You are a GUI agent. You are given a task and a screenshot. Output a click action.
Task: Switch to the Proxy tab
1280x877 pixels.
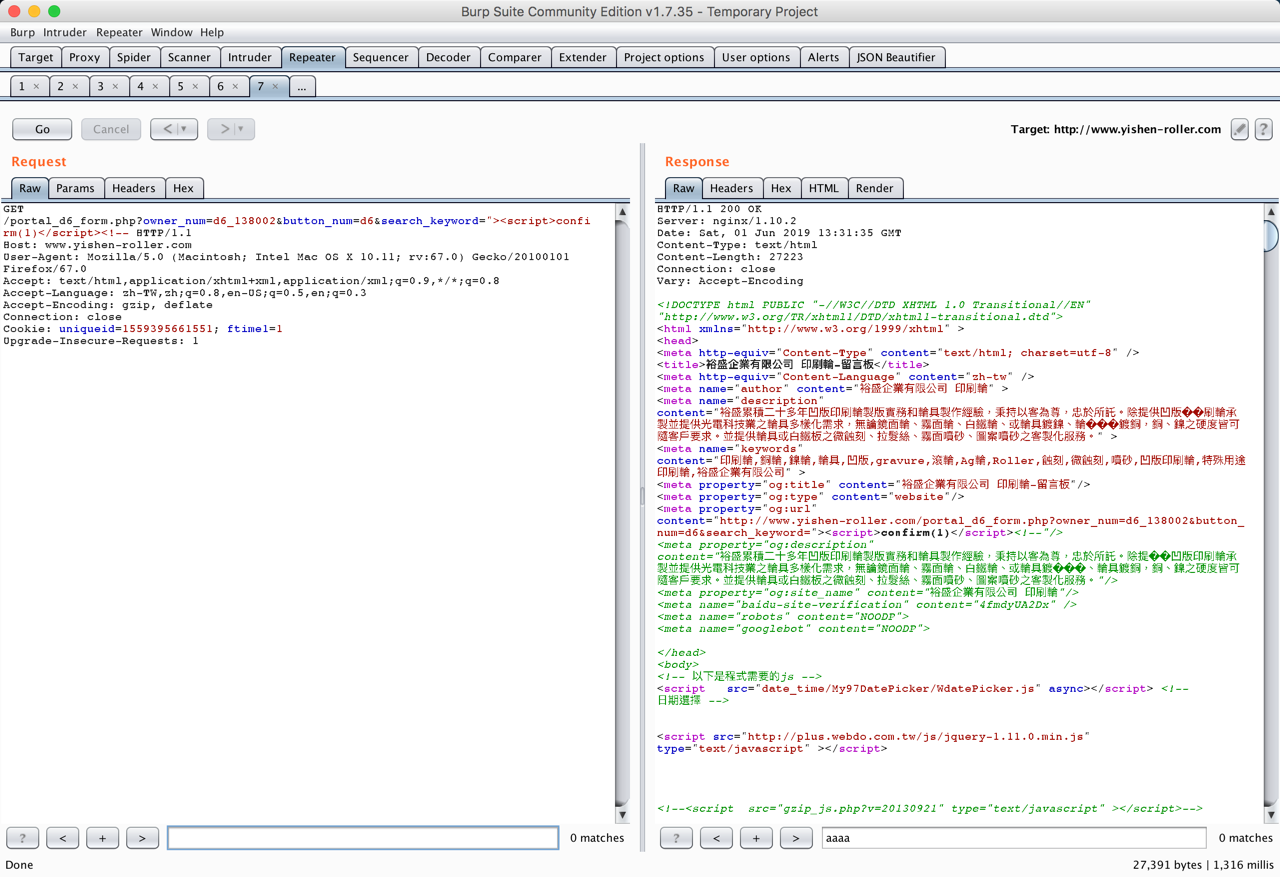click(84, 57)
